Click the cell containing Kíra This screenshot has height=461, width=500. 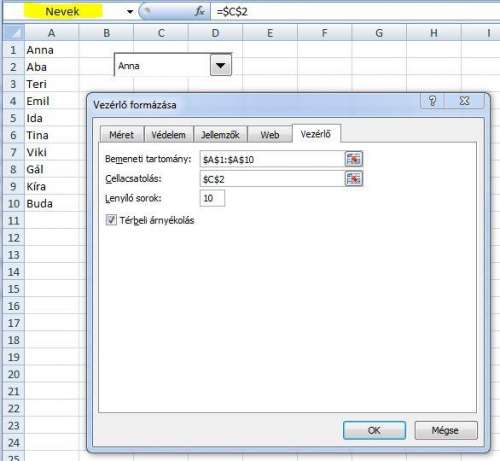52,186
